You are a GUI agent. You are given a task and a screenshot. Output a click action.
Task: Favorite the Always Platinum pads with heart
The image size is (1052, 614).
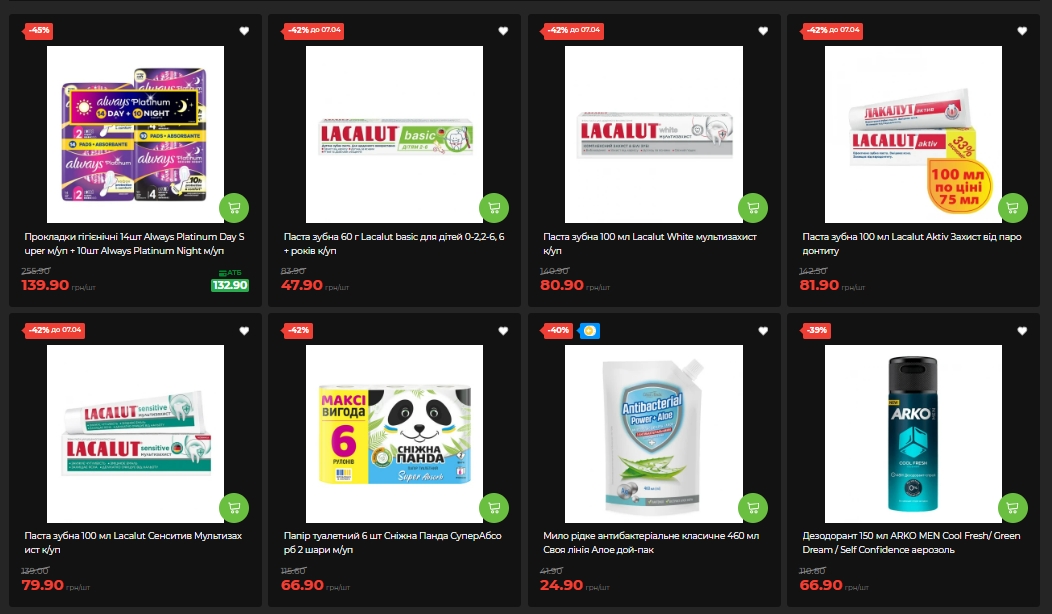(244, 31)
